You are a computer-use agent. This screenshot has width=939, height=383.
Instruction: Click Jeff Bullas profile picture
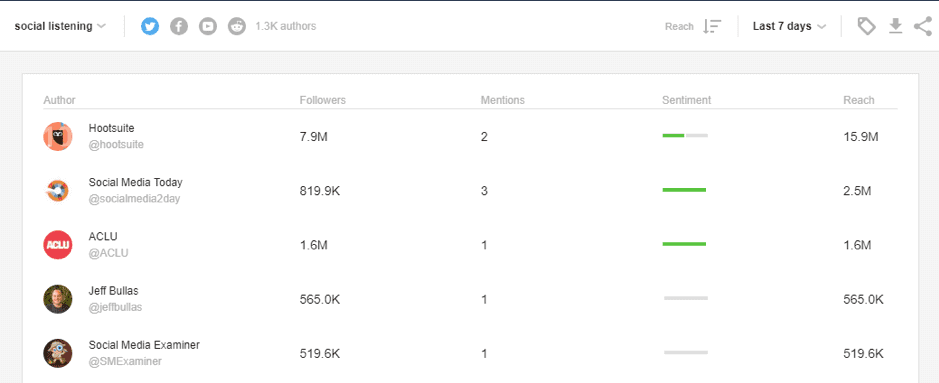click(58, 299)
